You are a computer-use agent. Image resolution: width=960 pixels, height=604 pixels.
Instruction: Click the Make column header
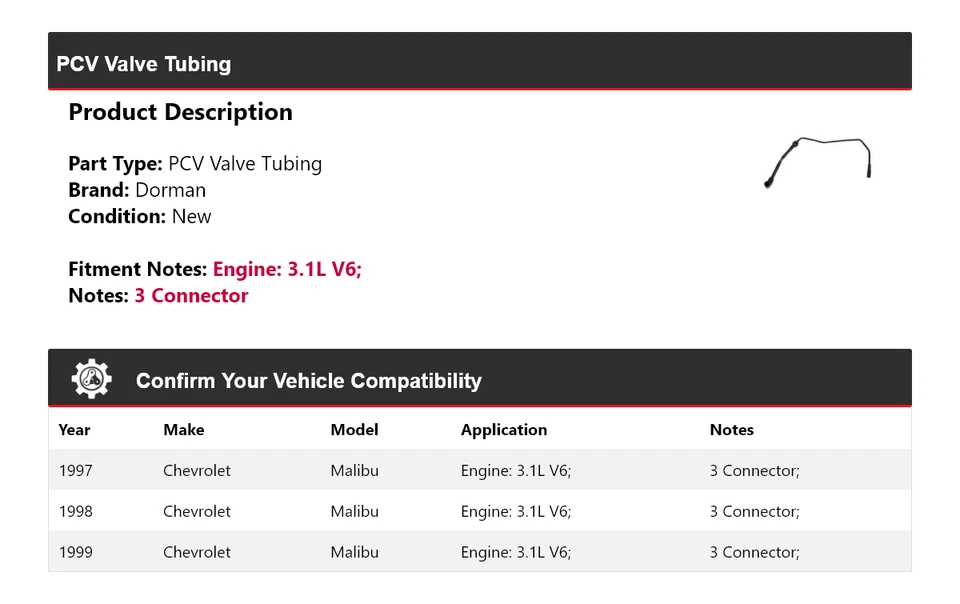183,430
